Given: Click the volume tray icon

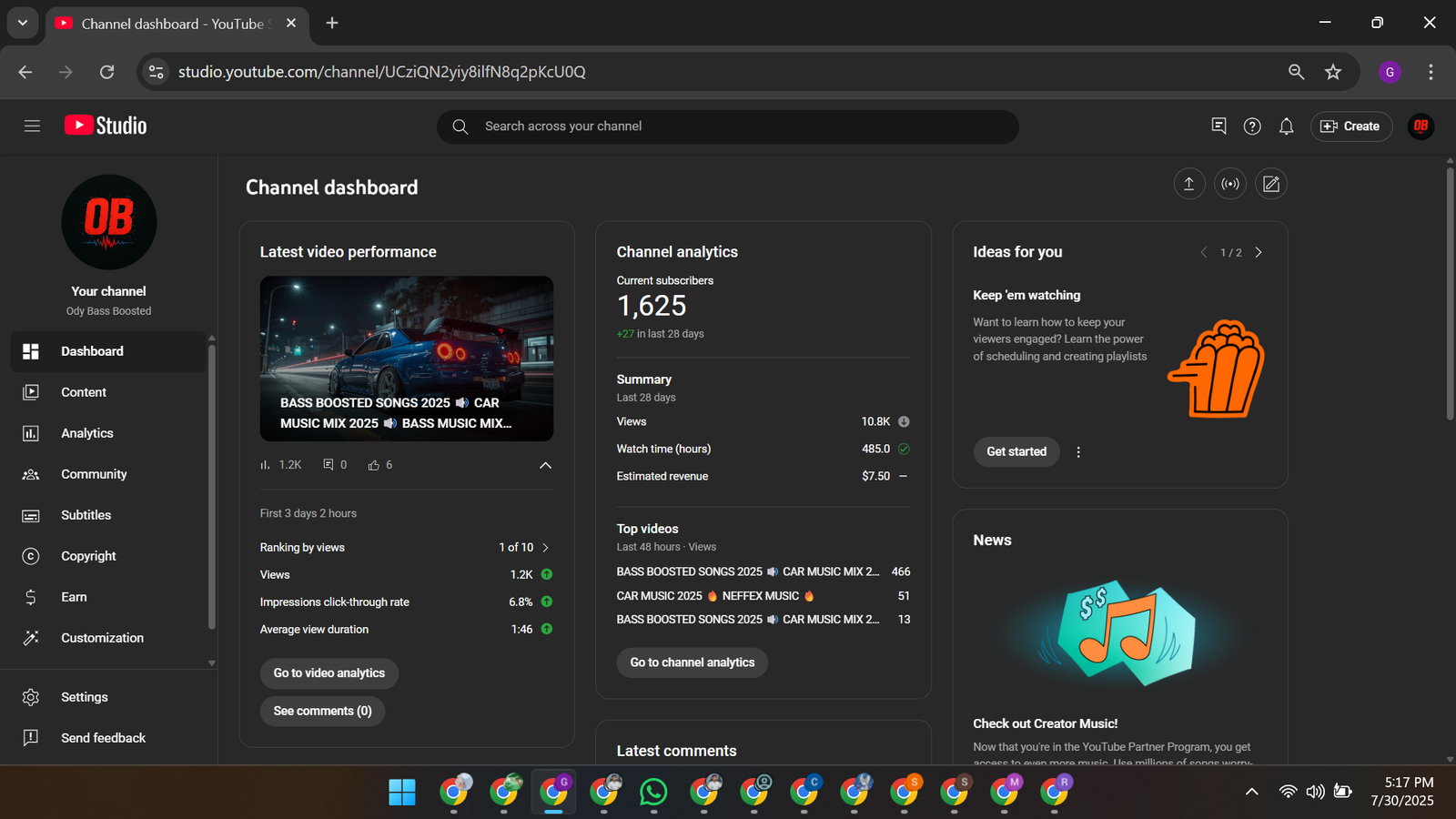Looking at the screenshot, I should click(x=1315, y=792).
